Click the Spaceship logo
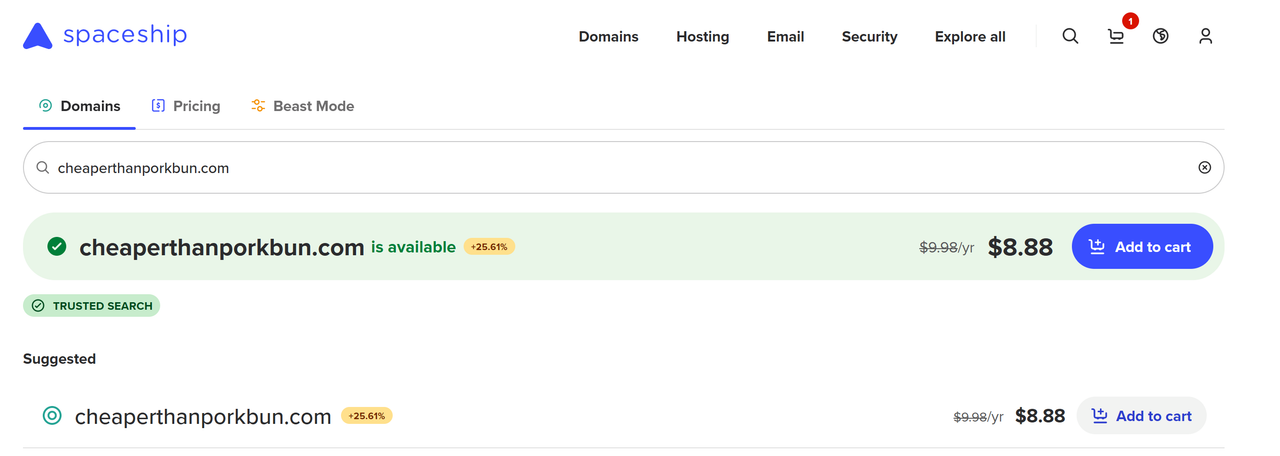1280x456 pixels. tap(105, 36)
